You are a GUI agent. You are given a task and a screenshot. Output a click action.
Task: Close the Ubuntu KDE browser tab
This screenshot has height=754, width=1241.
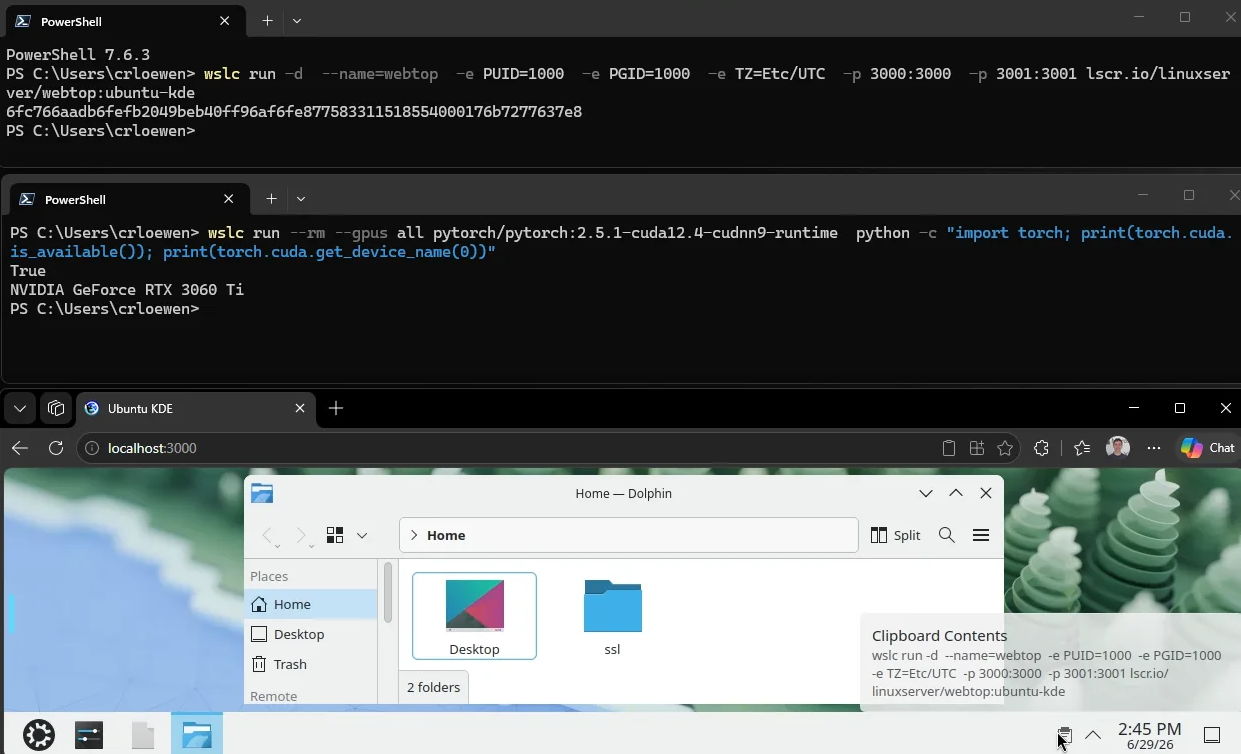pyautogui.click(x=300, y=408)
